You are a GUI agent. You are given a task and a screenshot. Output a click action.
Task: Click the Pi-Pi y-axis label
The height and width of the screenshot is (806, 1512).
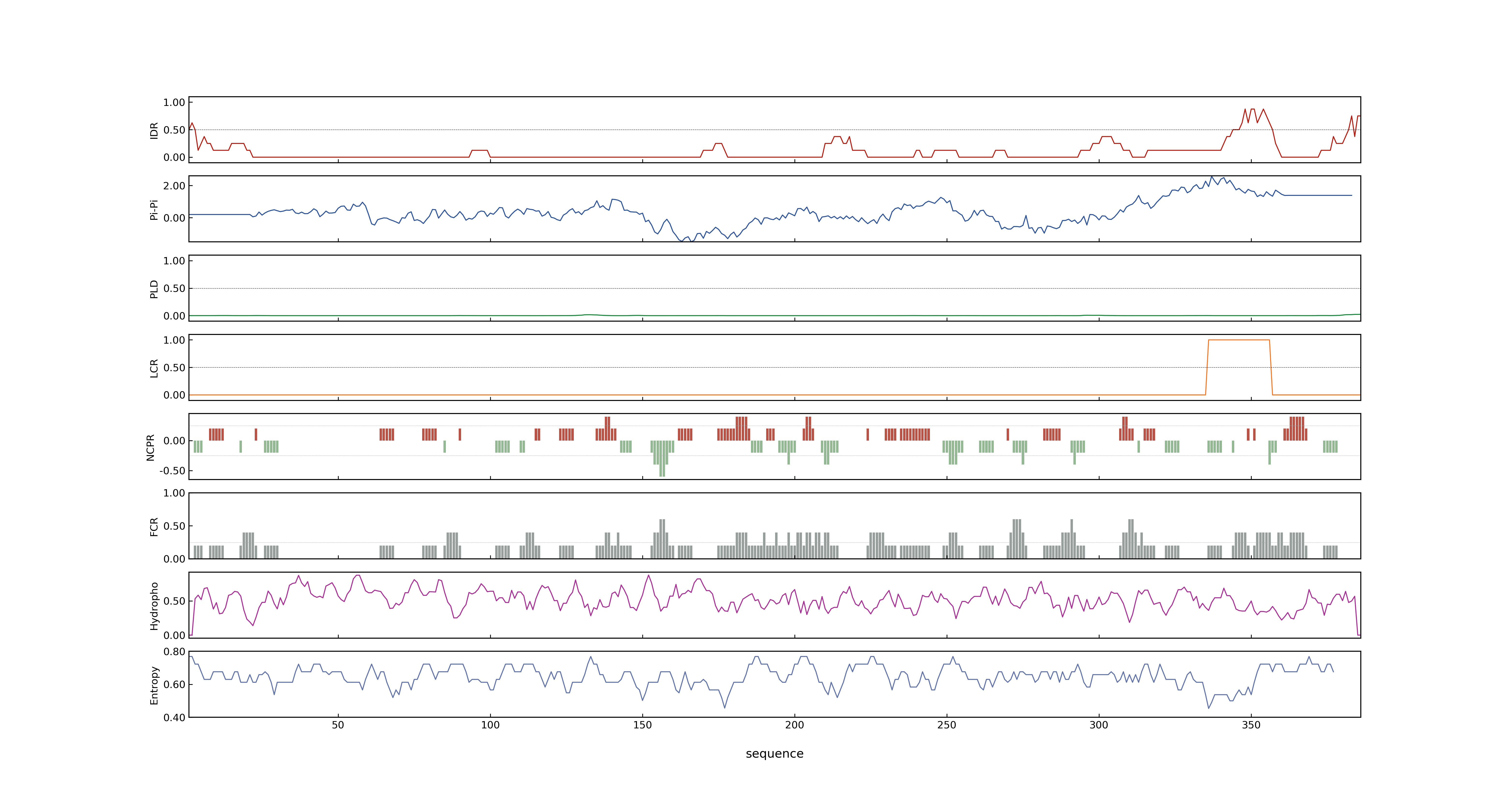[154, 209]
